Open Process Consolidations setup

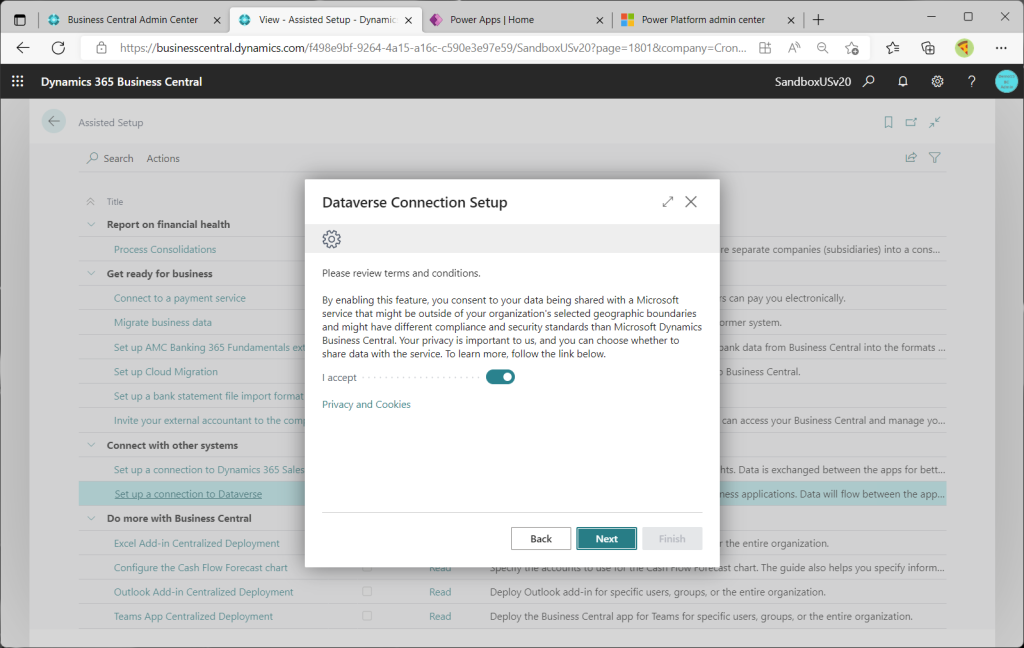point(165,249)
